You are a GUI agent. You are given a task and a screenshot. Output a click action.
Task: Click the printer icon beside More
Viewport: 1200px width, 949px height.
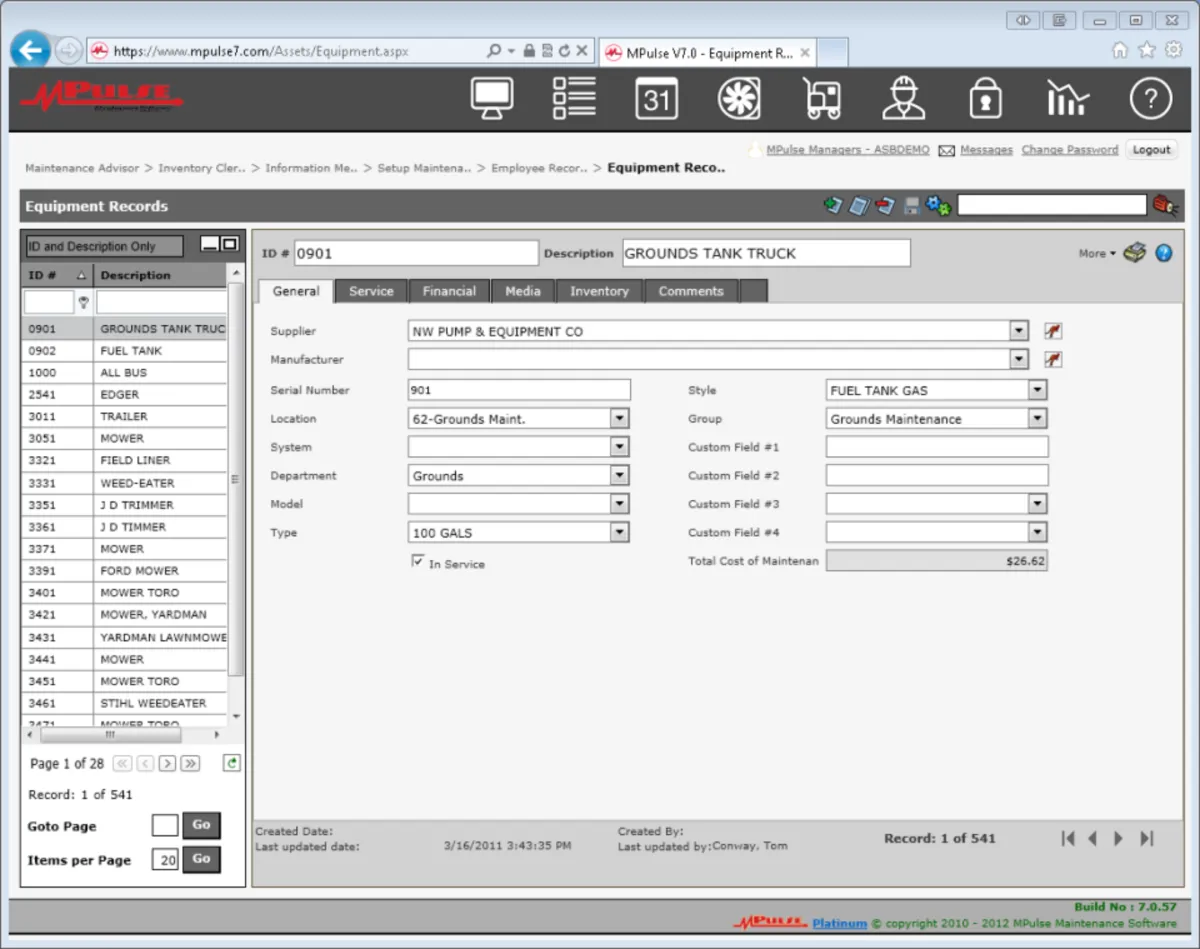(x=1134, y=253)
